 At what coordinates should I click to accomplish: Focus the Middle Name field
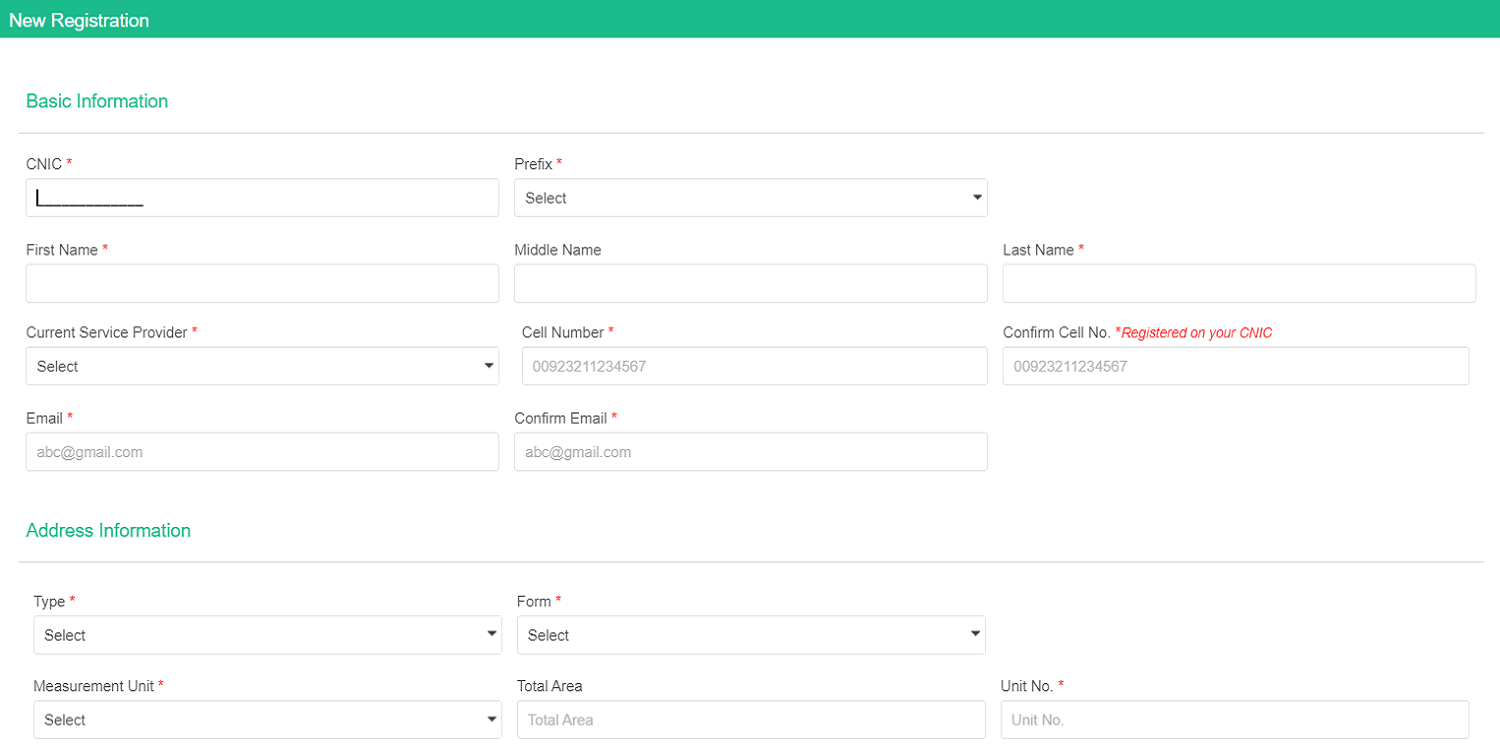[750, 284]
